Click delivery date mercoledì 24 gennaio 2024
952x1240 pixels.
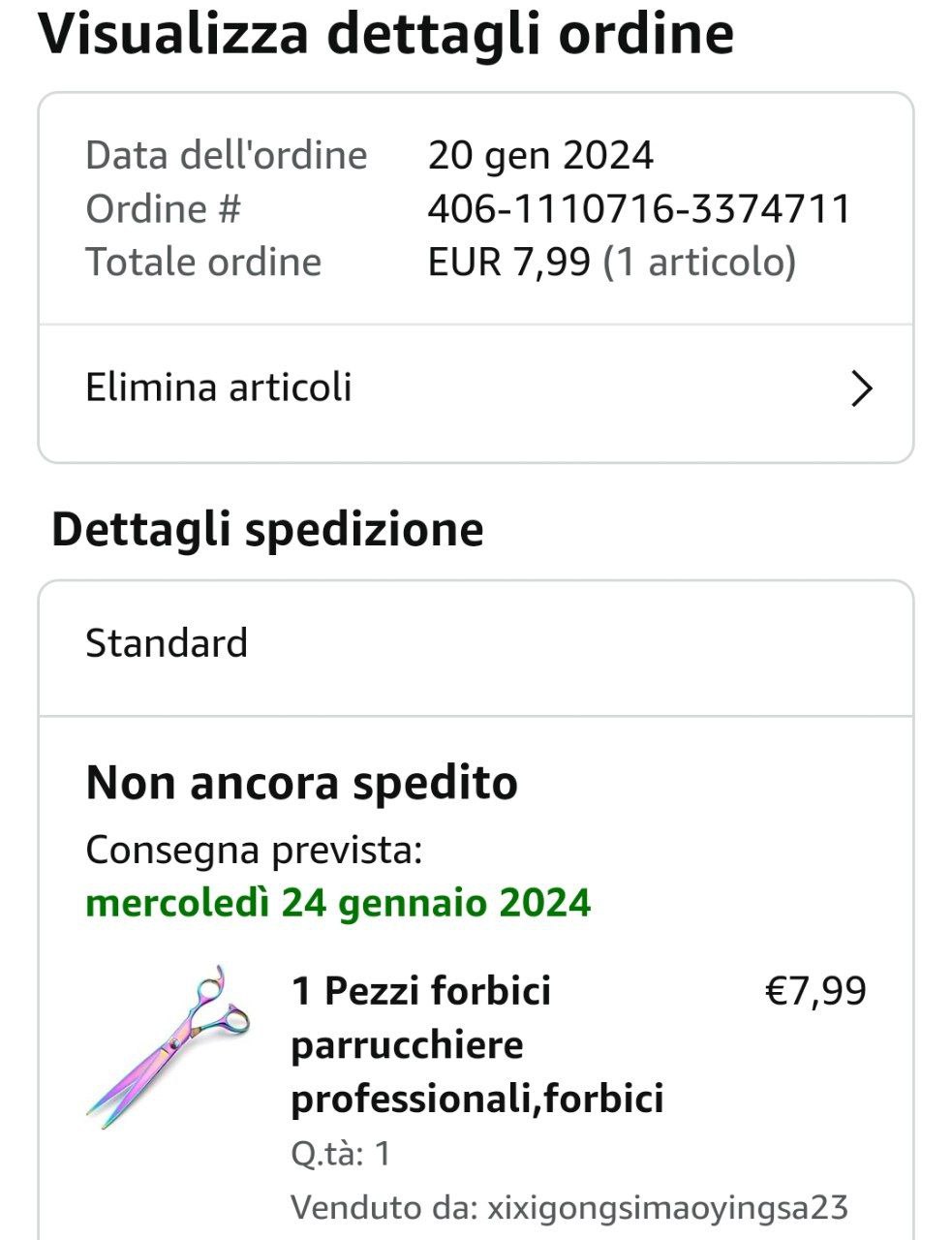338,903
